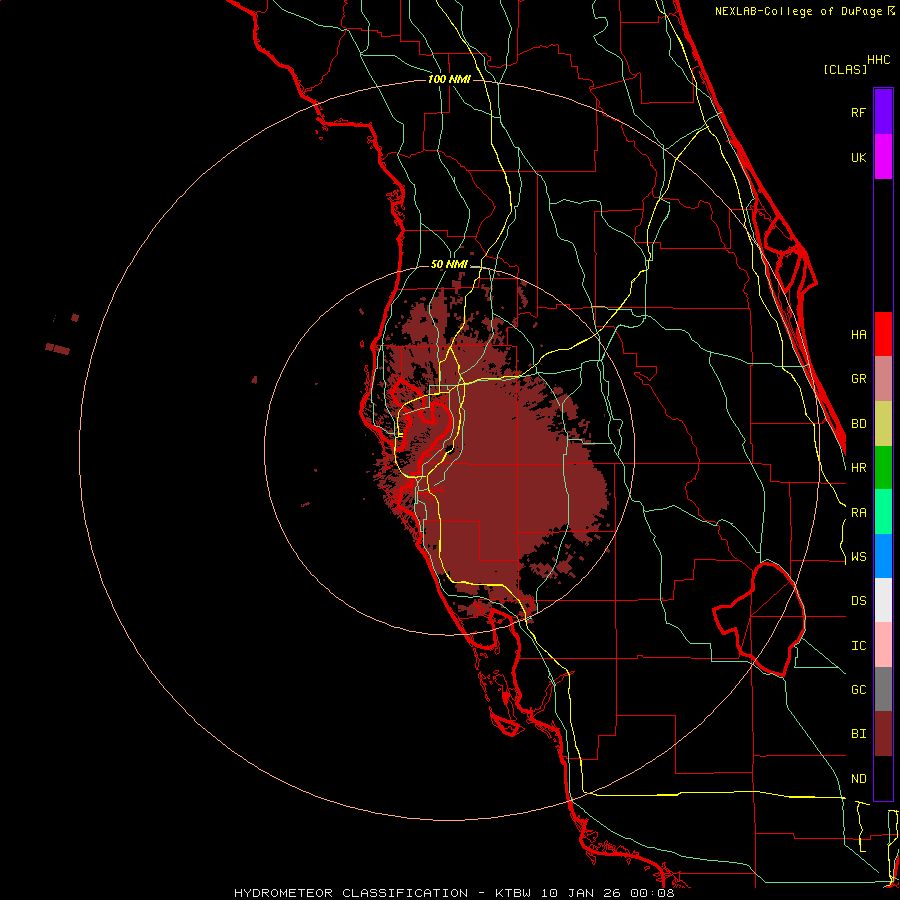Click the HR green legend swatch
This screenshot has width=900, height=900.
point(883,468)
